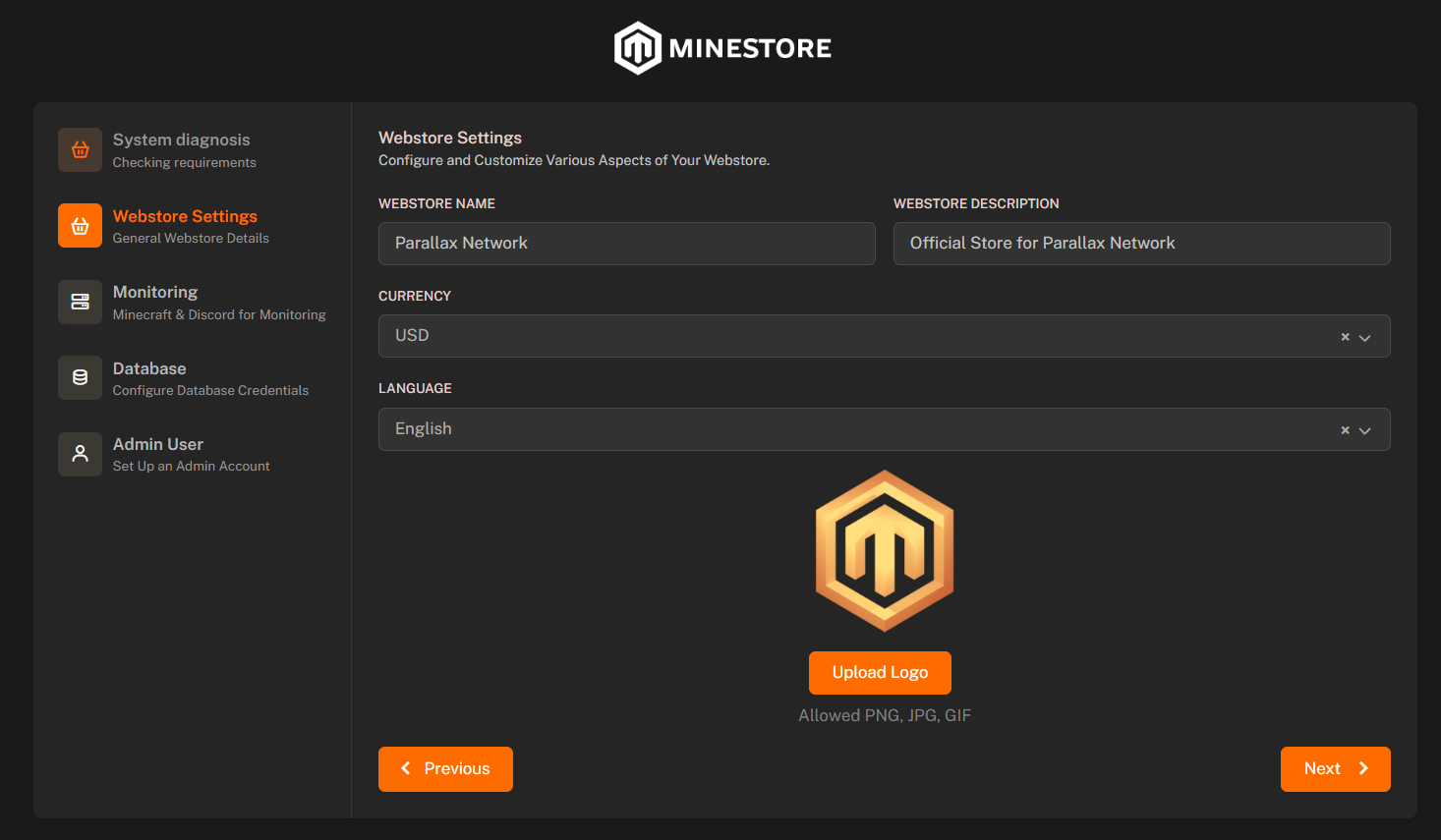The image size is (1441, 840).
Task: Expand the Currency dropdown
Action: coord(1365,336)
